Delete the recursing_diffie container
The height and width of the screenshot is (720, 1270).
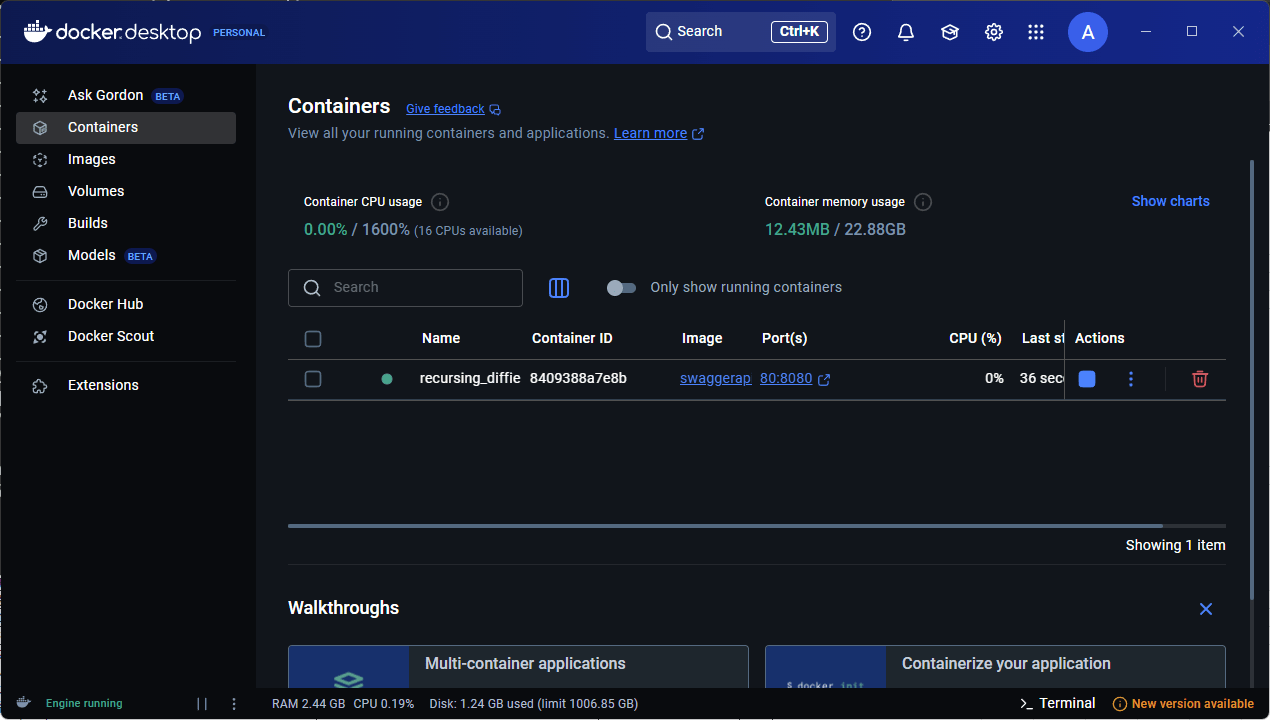1200,379
